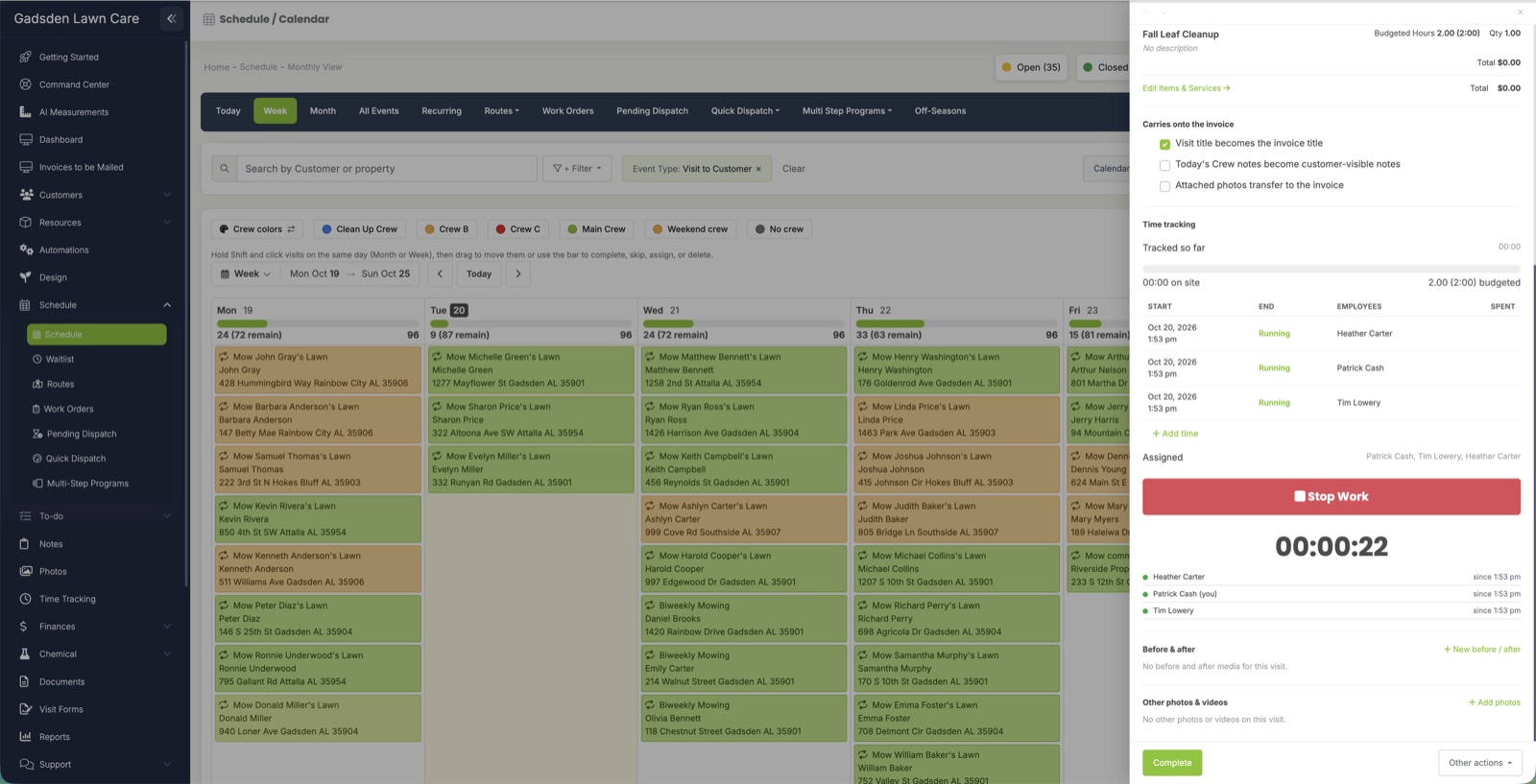
Task: Toggle Clean Up Crew filter chip
Action: coord(359,229)
